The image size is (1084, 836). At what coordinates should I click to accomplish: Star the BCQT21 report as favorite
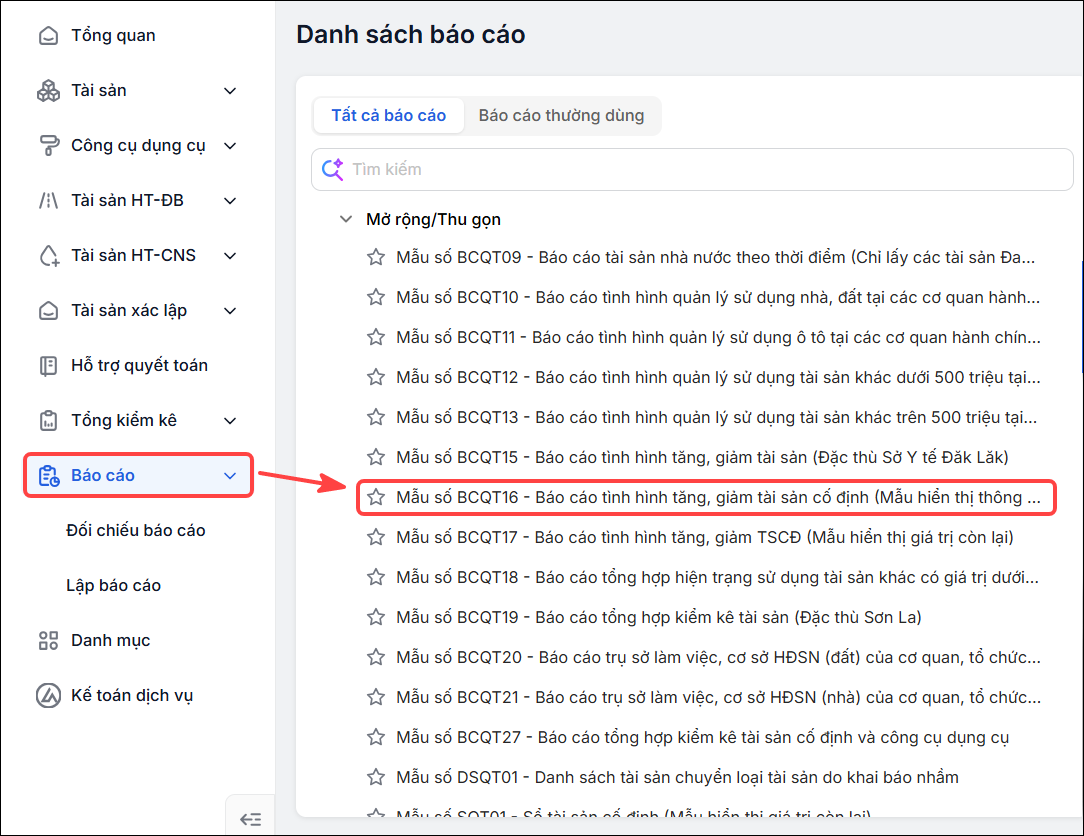click(376, 697)
